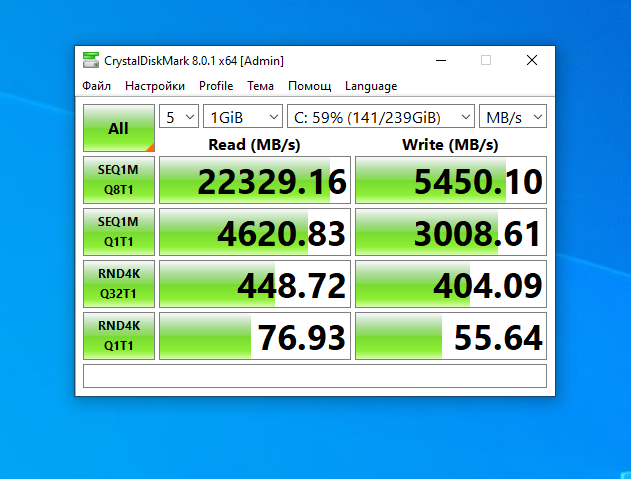Open the Помощ menu
Screen dimensions: 631x479
[309, 86]
